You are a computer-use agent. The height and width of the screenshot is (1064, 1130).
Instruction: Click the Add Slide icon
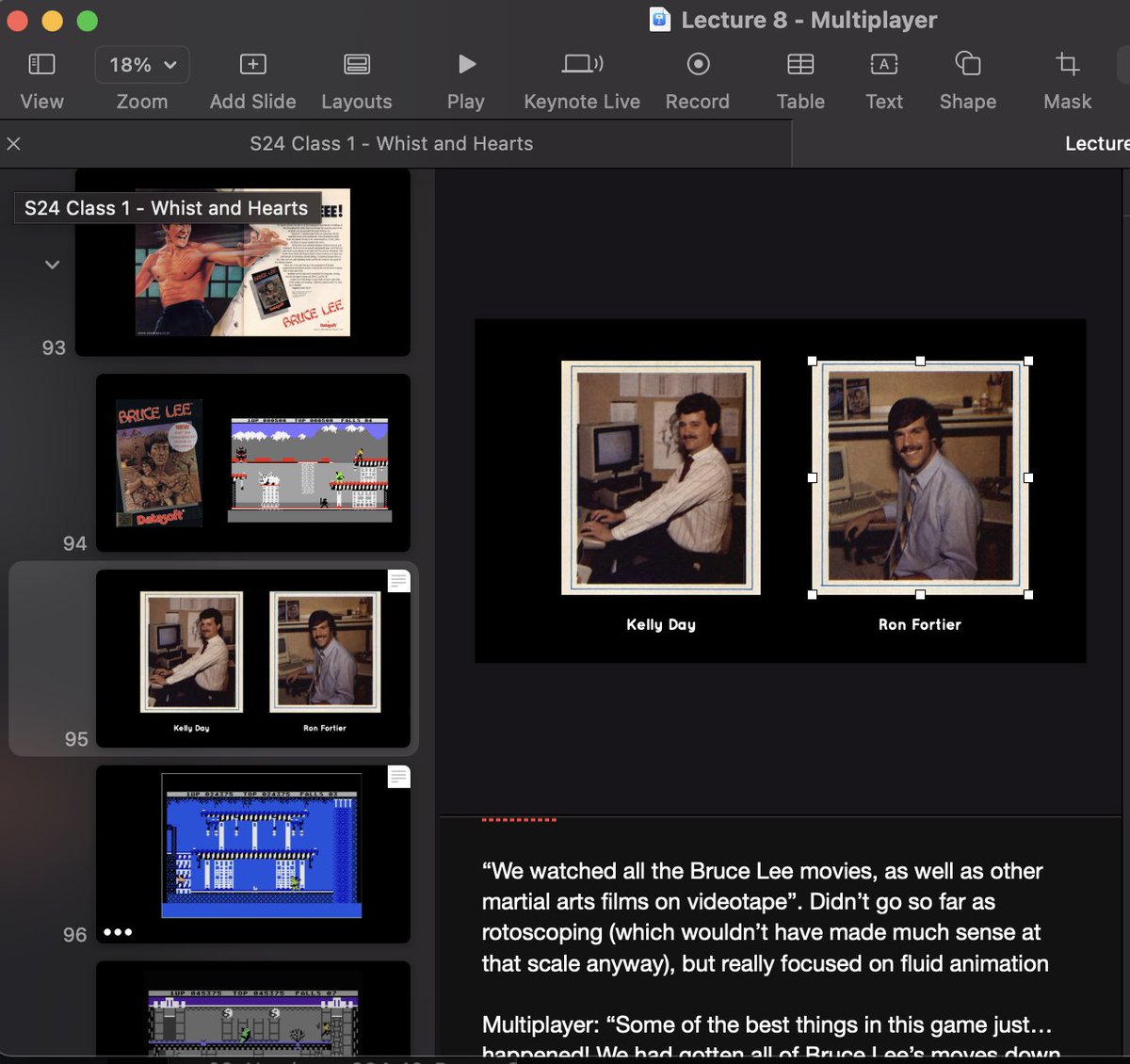coord(252,65)
